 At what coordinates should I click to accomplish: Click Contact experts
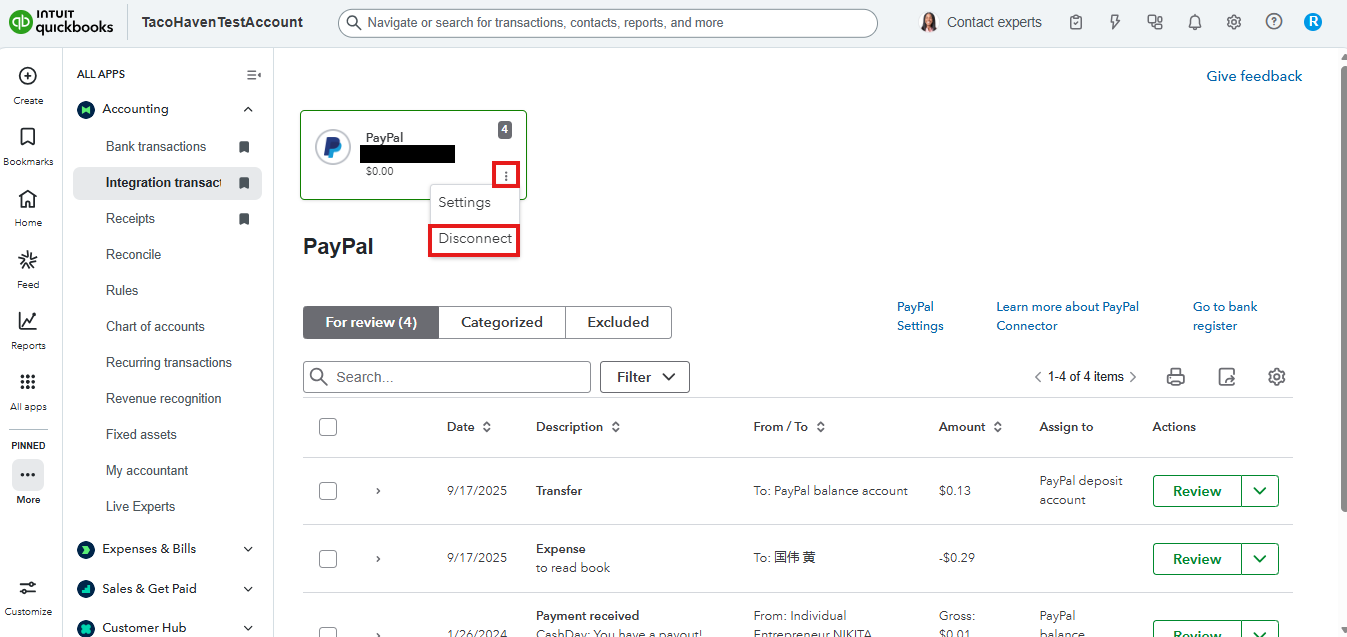(x=980, y=22)
